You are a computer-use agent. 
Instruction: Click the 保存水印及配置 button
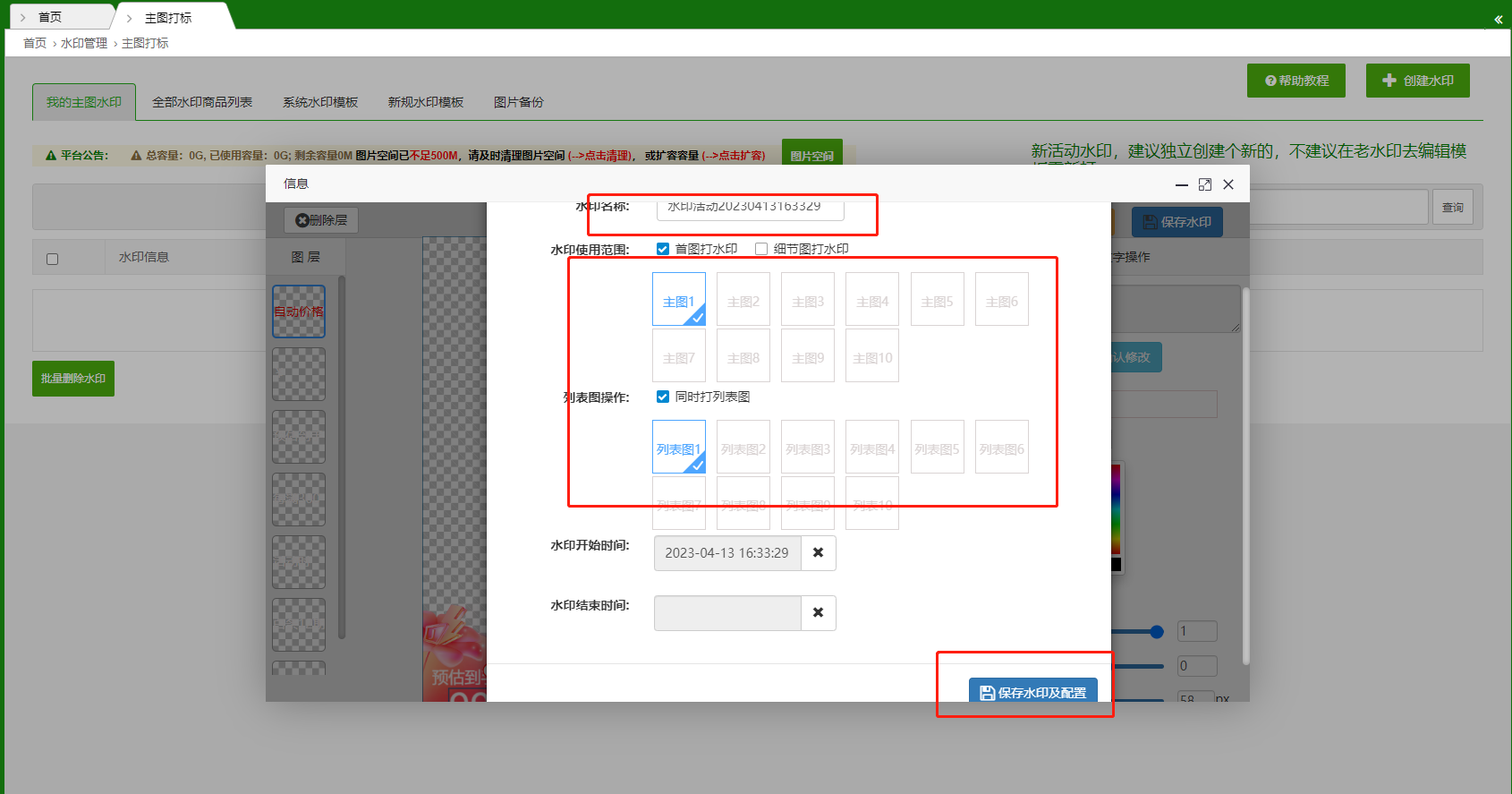1032,692
